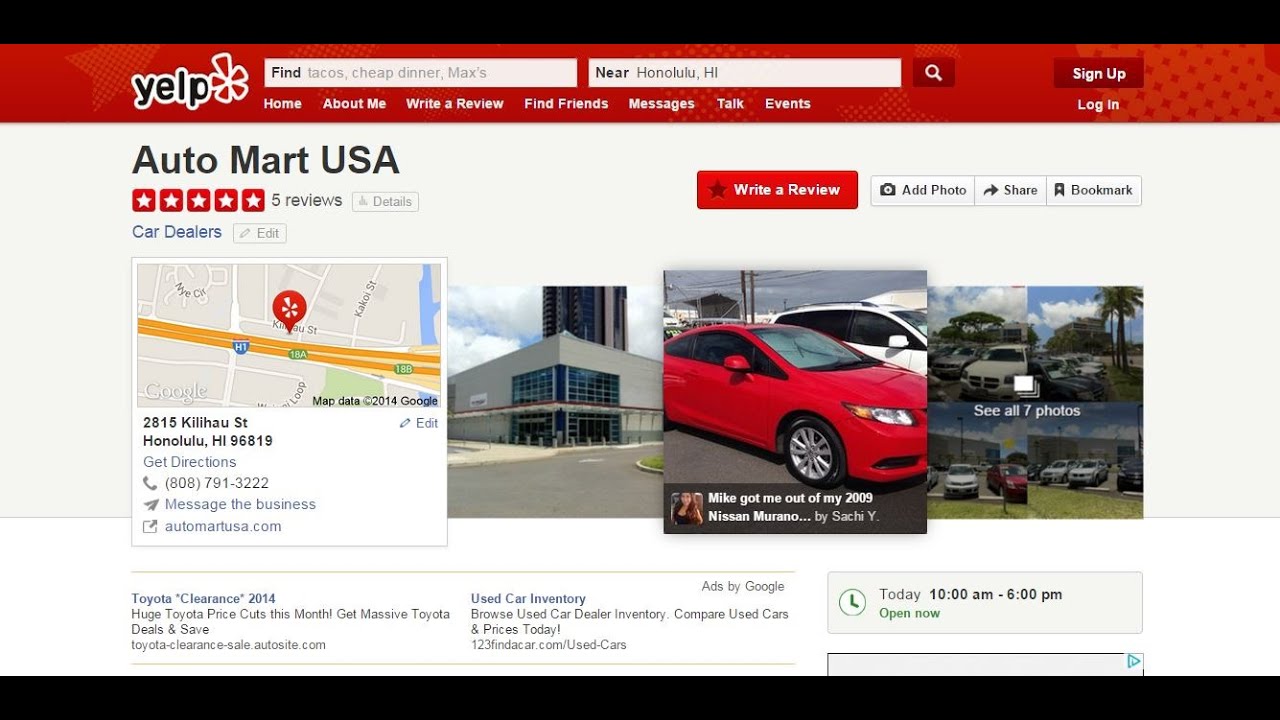
Task: Click Edit link beside the address
Action: coord(419,423)
